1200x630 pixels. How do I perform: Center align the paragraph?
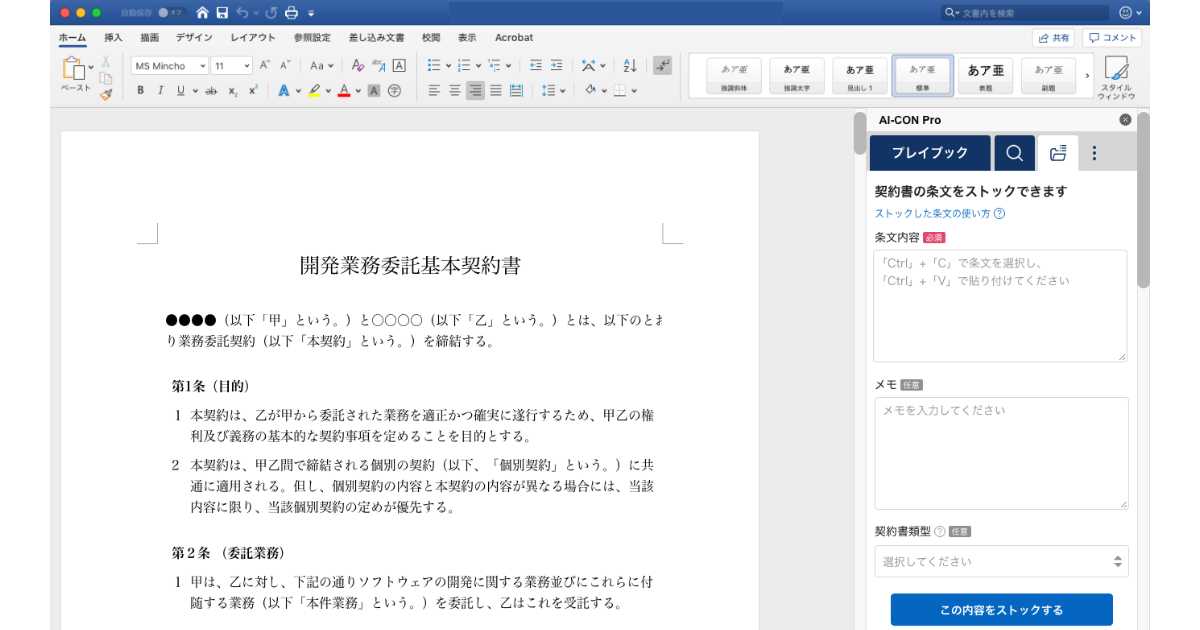tap(455, 90)
